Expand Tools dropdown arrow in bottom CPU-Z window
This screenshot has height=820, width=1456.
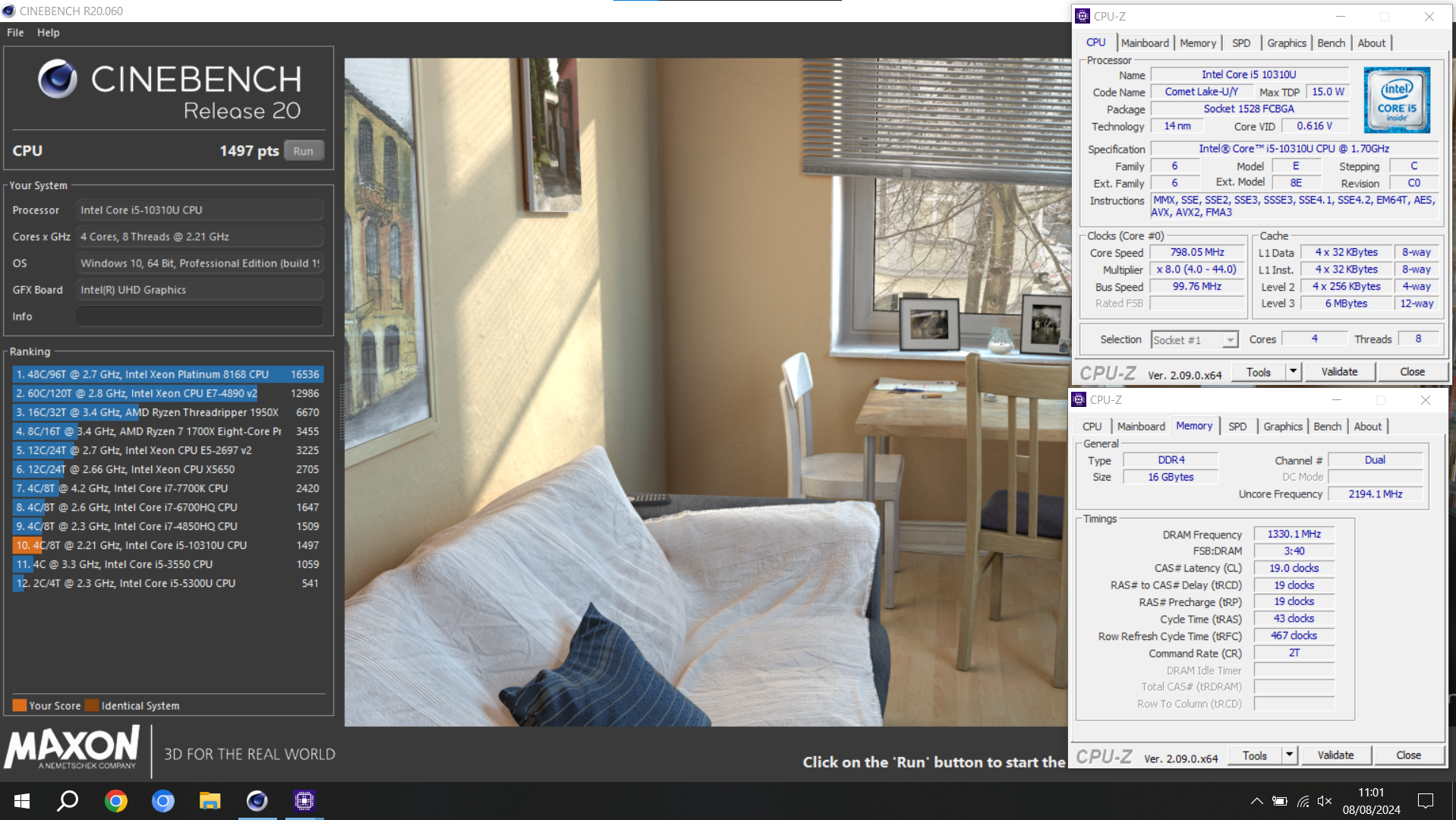click(1290, 755)
